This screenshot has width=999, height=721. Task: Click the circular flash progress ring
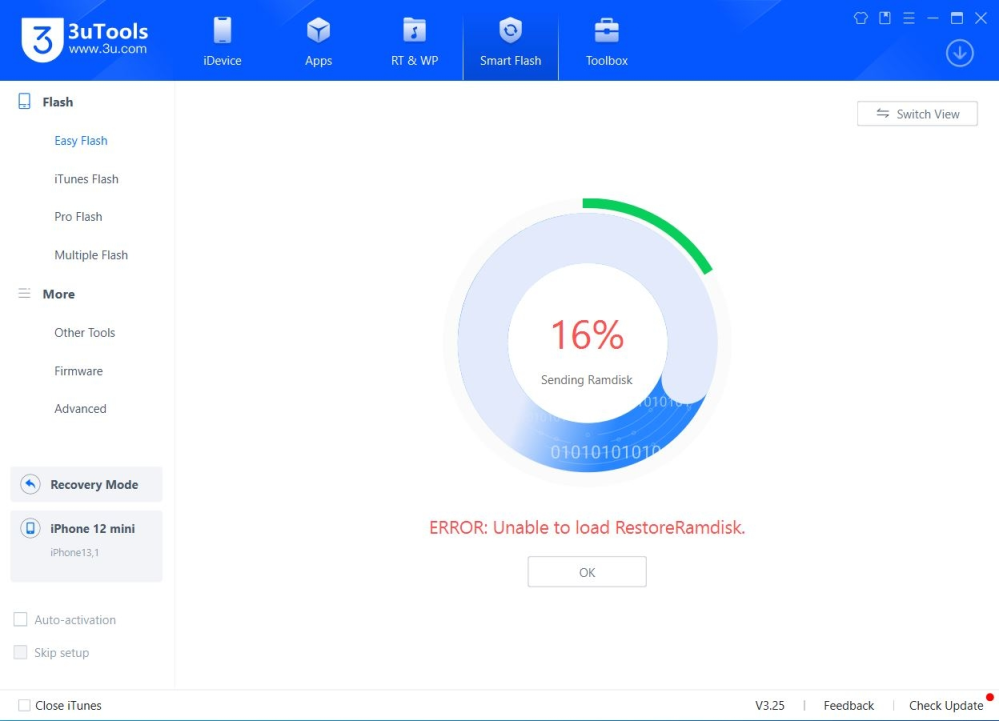587,342
